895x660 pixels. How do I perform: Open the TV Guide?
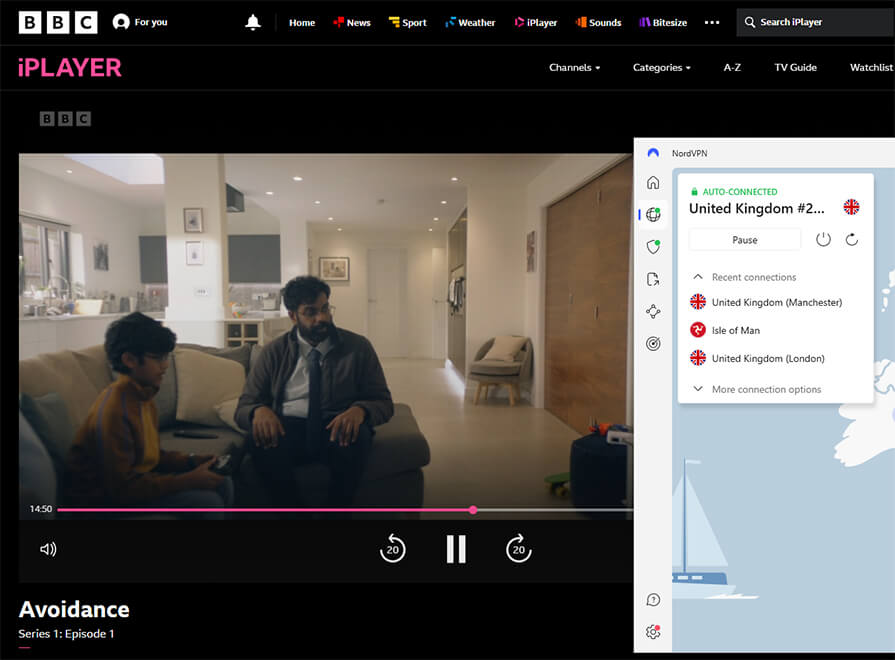795,67
